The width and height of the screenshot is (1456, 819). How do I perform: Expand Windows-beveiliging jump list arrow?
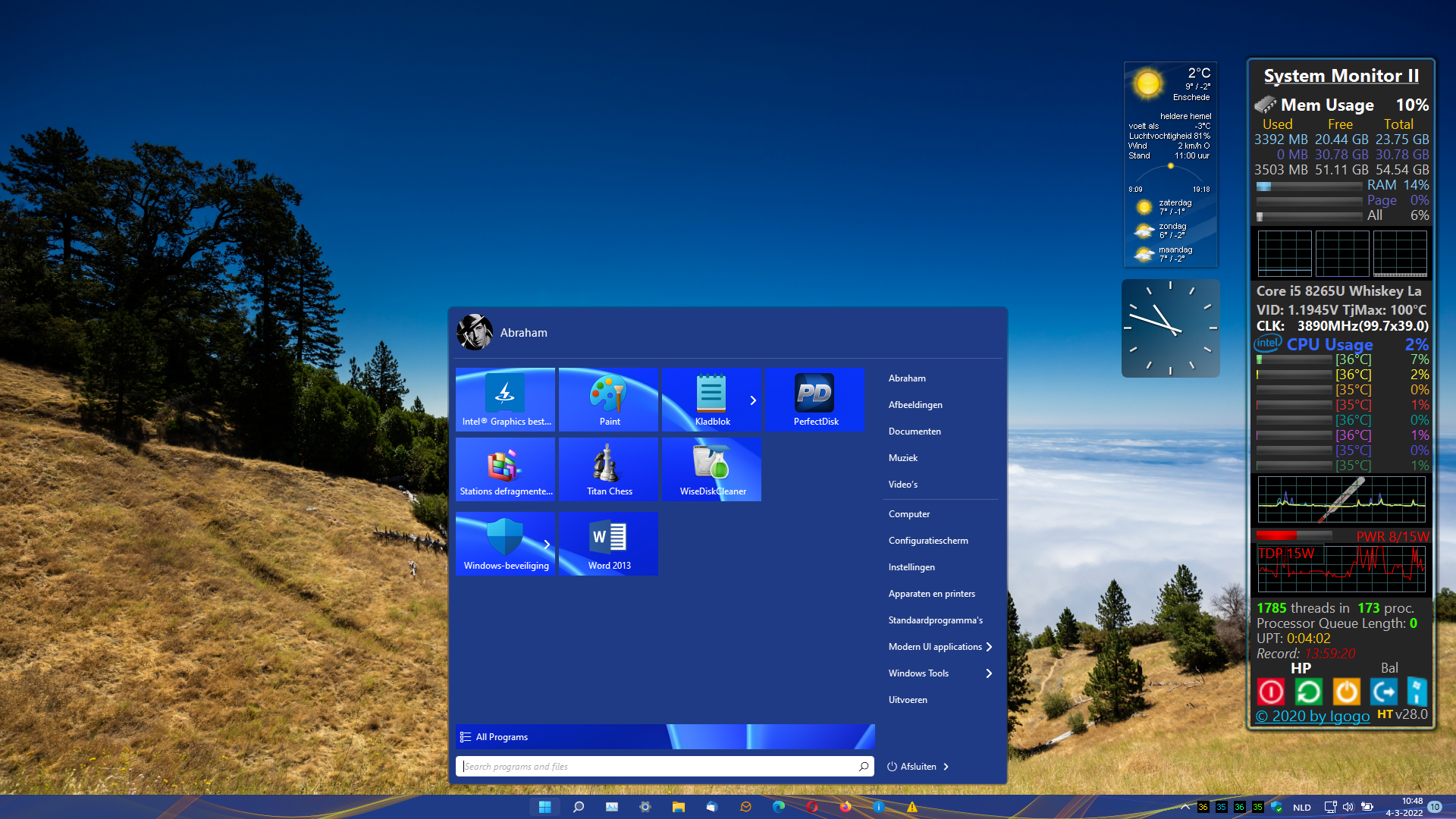coord(547,544)
